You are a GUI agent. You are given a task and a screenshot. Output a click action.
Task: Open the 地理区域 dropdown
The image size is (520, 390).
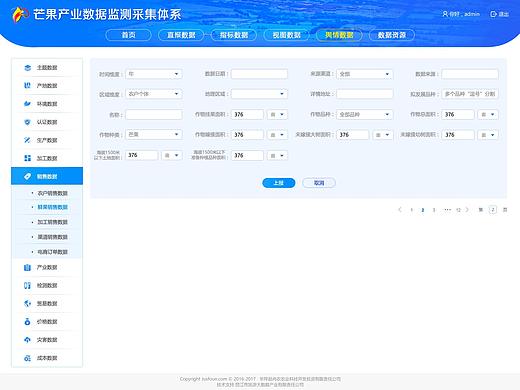coord(259,94)
